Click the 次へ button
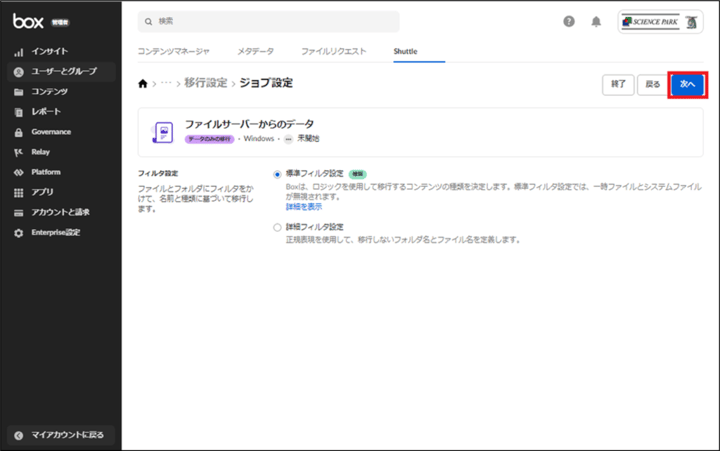This screenshot has height=451, width=720. [687, 85]
